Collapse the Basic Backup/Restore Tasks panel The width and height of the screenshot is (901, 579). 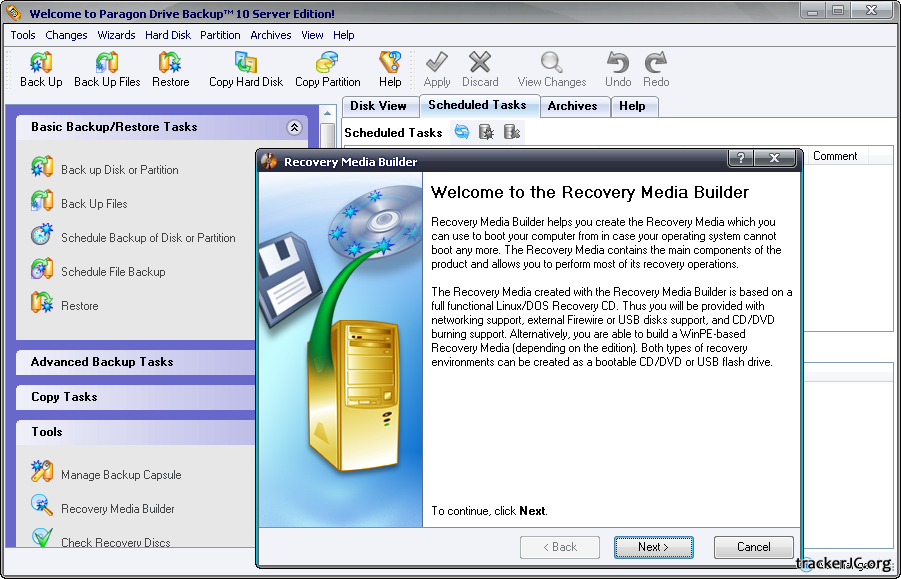[x=294, y=127]
